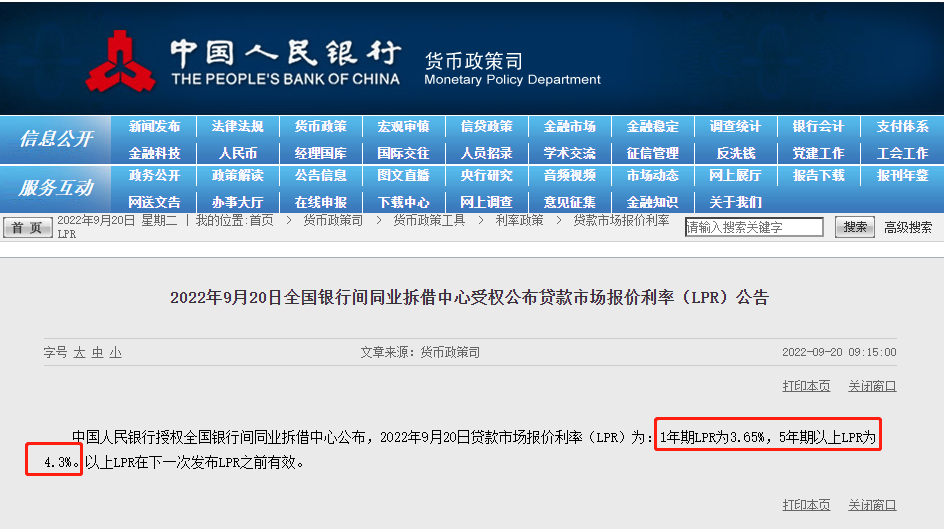Image resolution: width=944 pixels, height=529 pixels.
Task: Follow 货币政策工具 breadcrumb link
Action: [x=429, y=220]
